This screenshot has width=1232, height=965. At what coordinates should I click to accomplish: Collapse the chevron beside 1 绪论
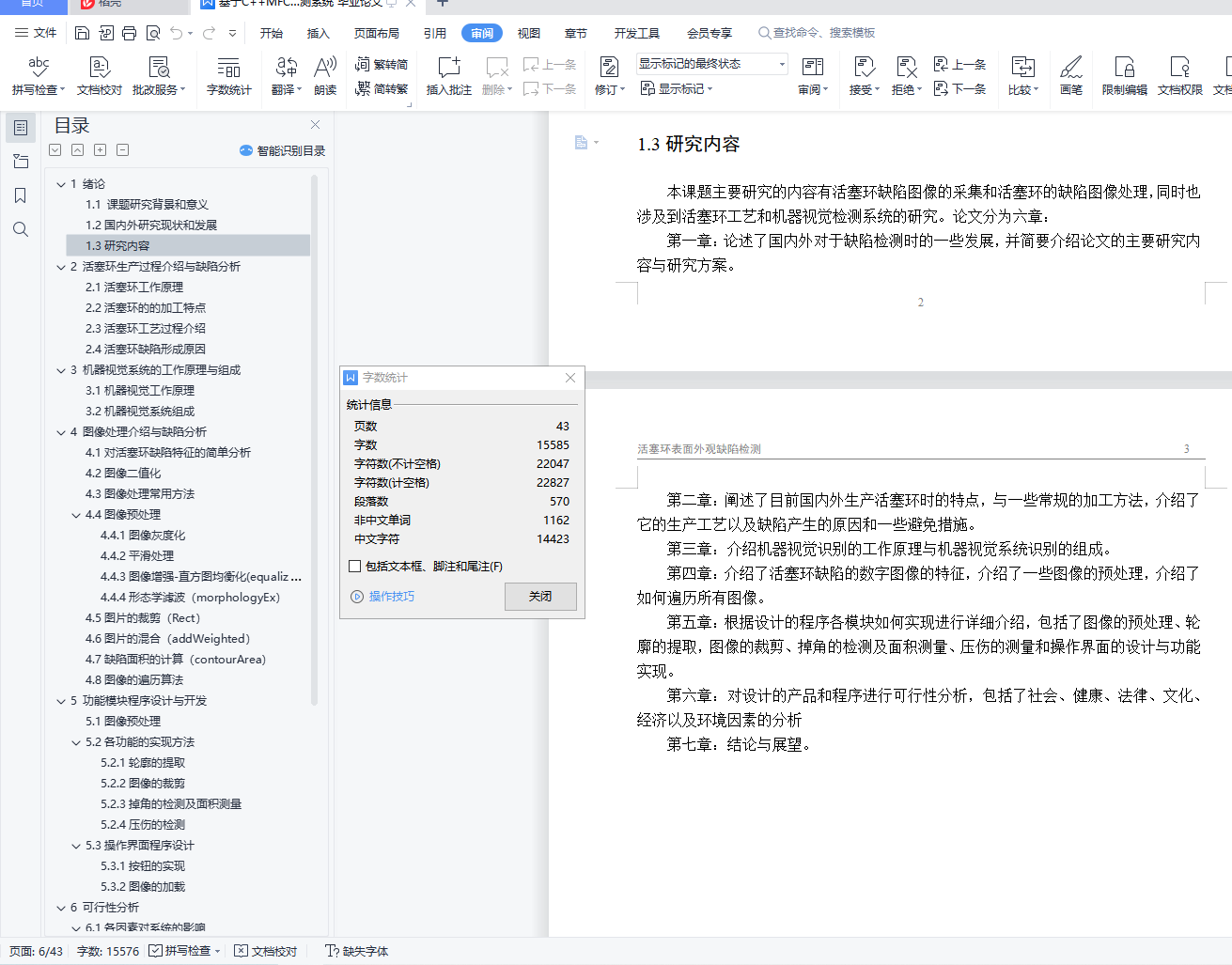point(61,184)
